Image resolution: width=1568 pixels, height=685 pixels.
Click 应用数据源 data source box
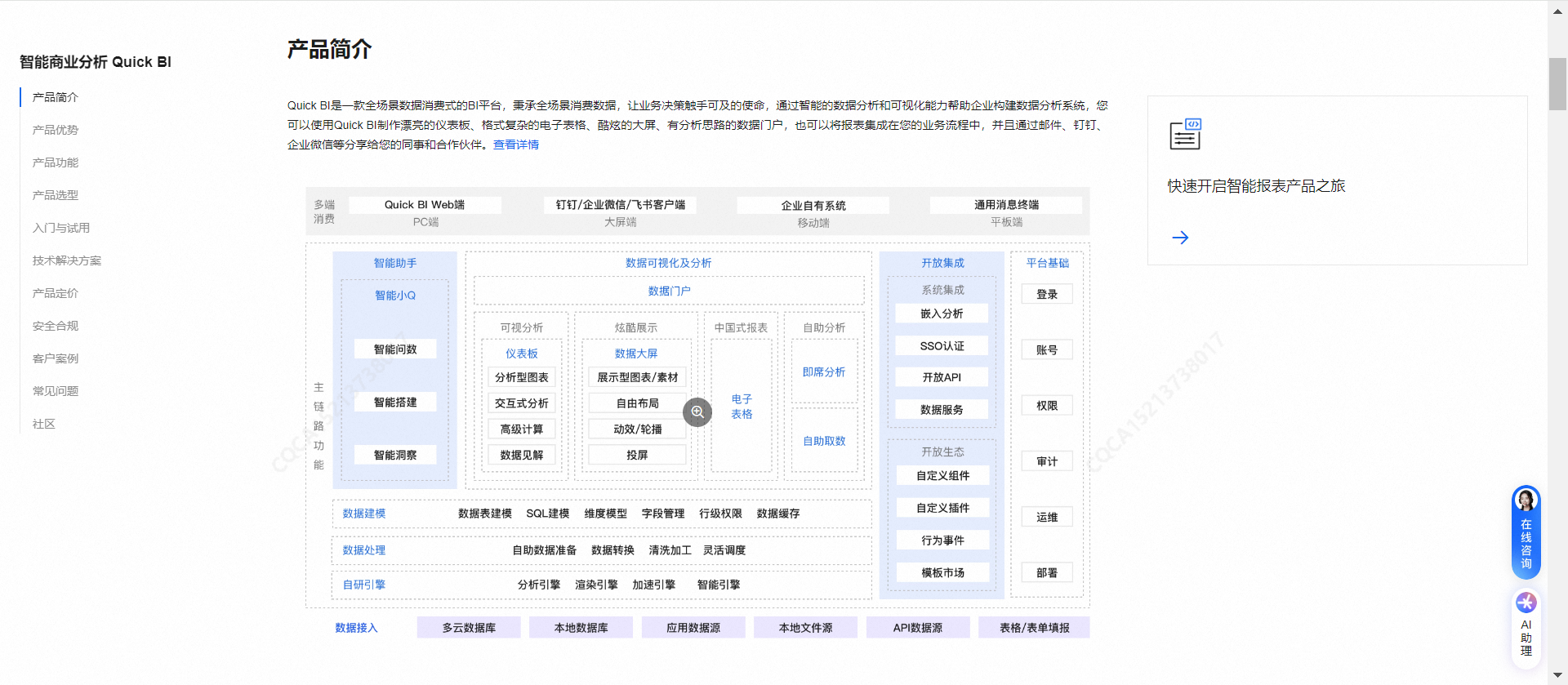(x=693, y=628)
